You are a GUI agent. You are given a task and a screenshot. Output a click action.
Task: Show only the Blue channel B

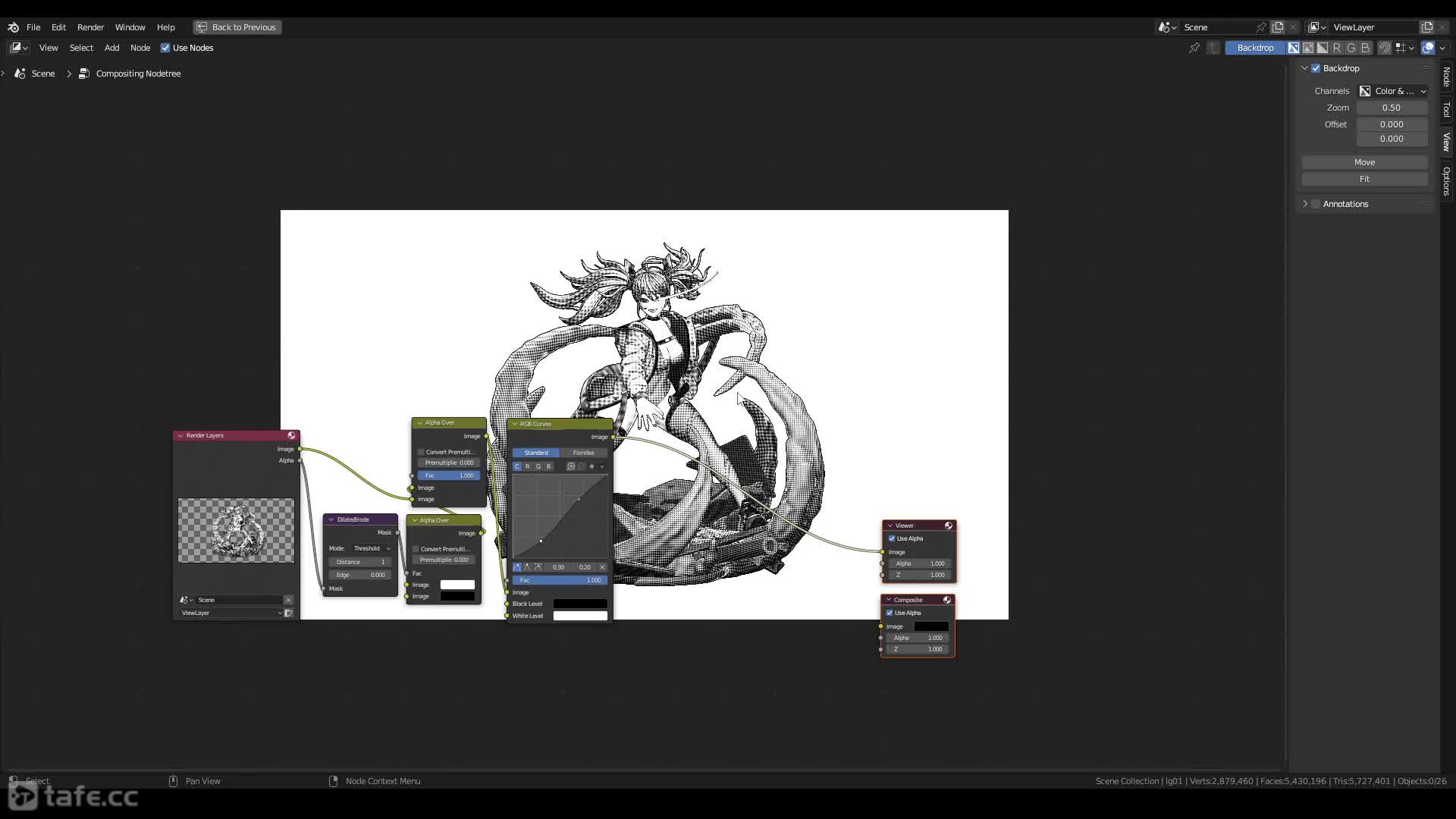[1366, 48]
